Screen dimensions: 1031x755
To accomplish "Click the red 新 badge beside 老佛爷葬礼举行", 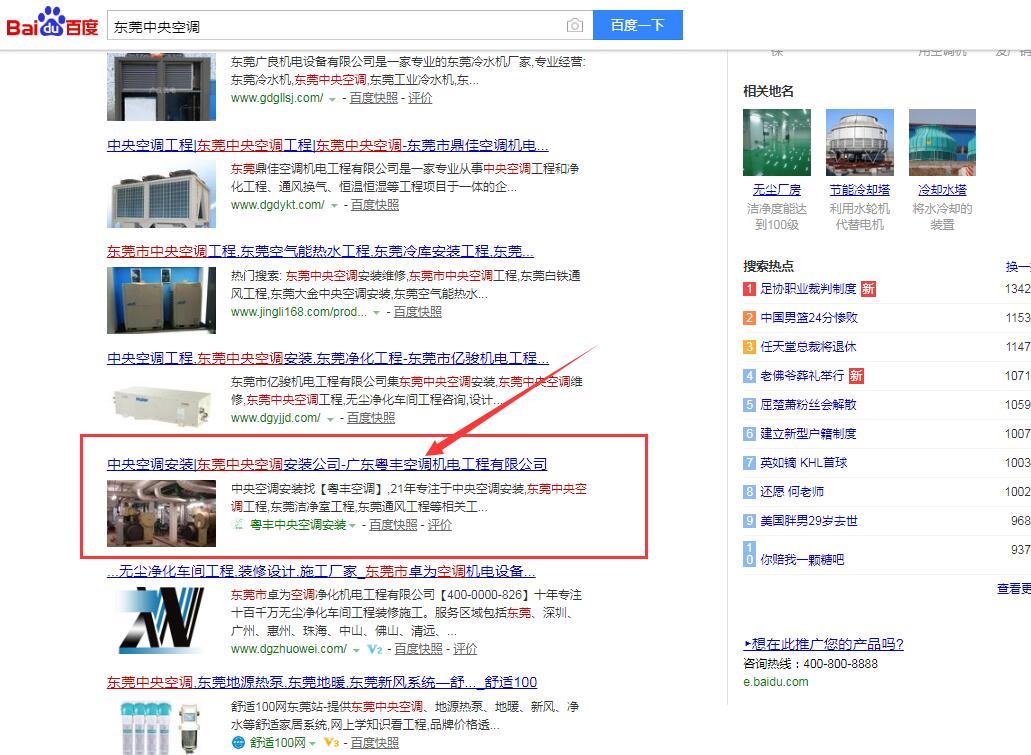I will click(x=855, y=376).
